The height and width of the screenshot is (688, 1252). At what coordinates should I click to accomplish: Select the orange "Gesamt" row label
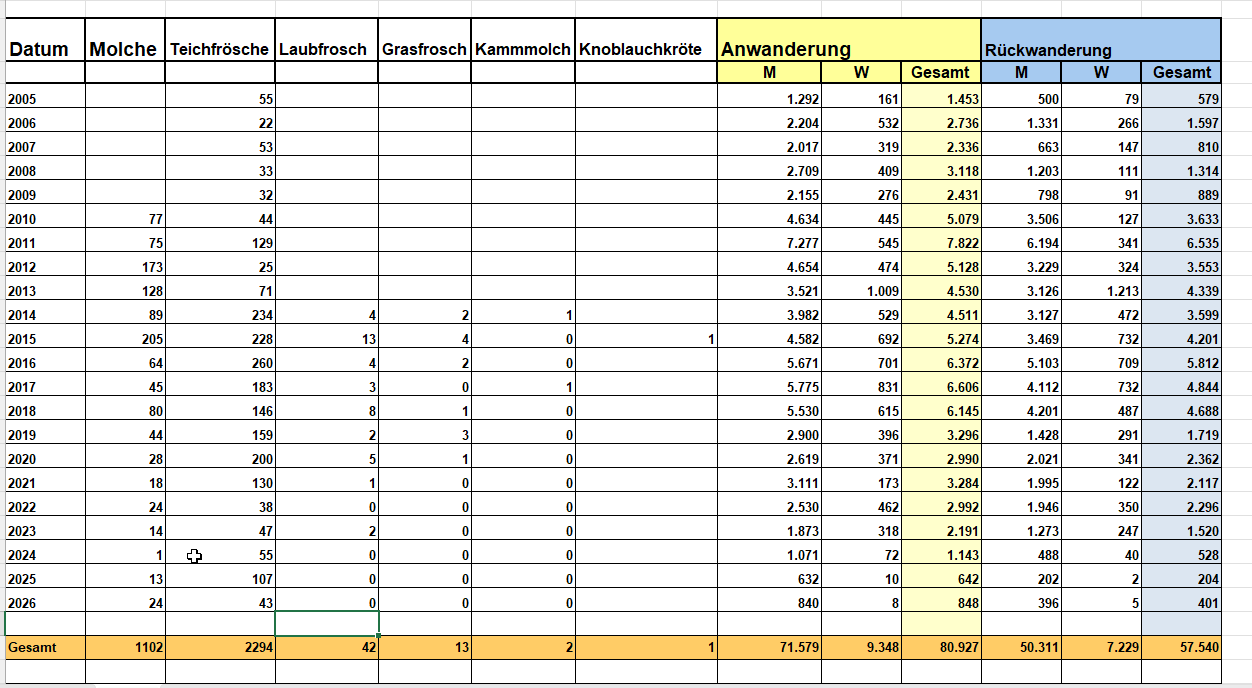33,647
